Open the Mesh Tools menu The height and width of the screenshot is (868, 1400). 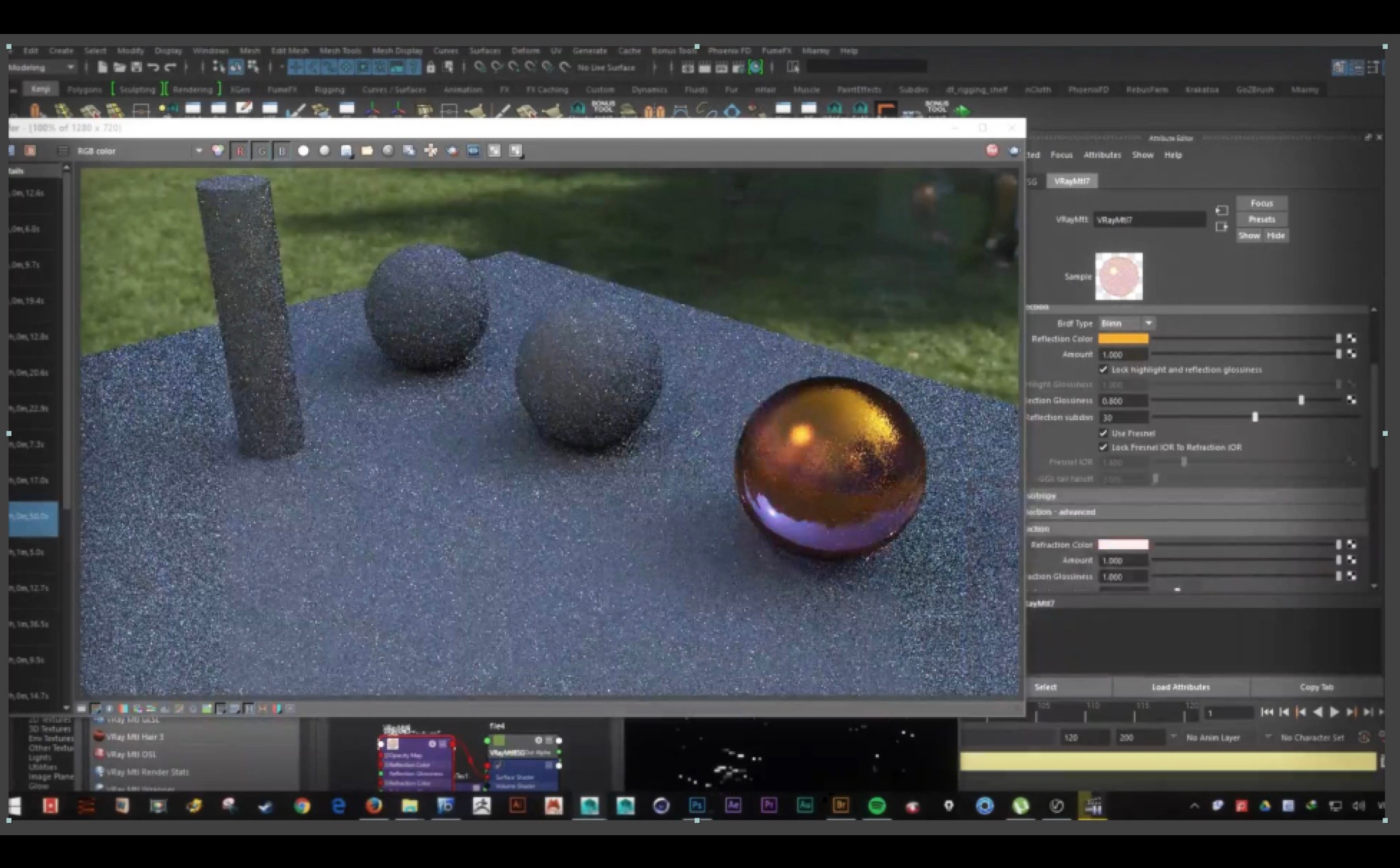point(341,51)
